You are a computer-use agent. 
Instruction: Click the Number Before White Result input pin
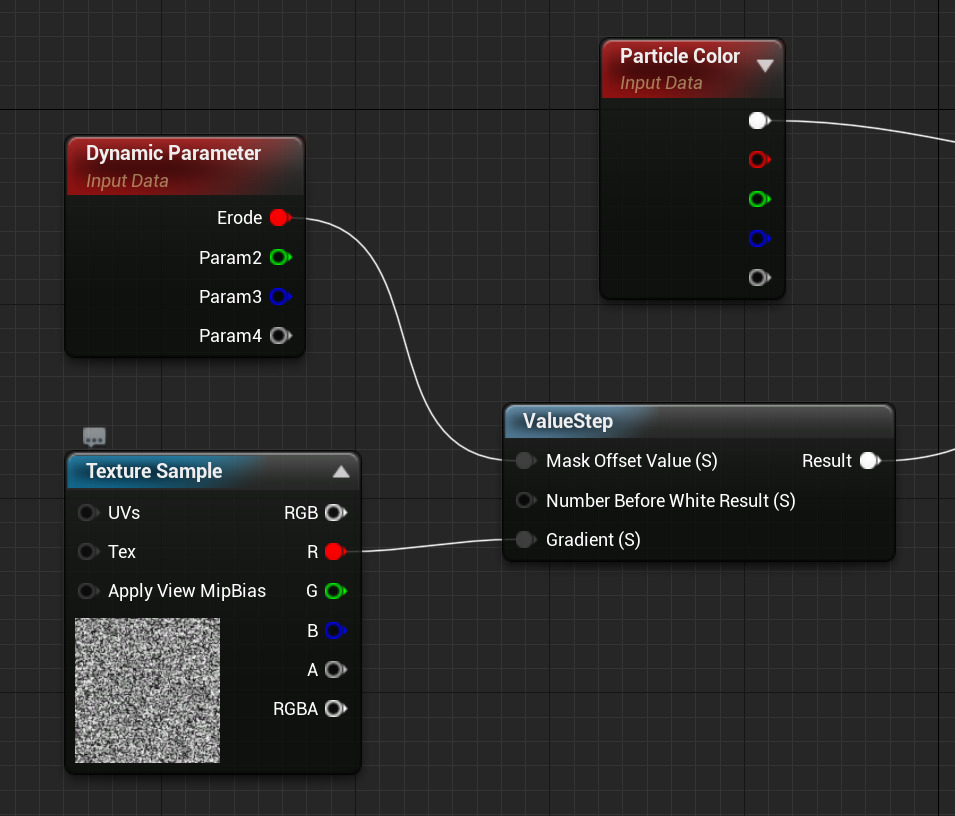pos(525,500)
